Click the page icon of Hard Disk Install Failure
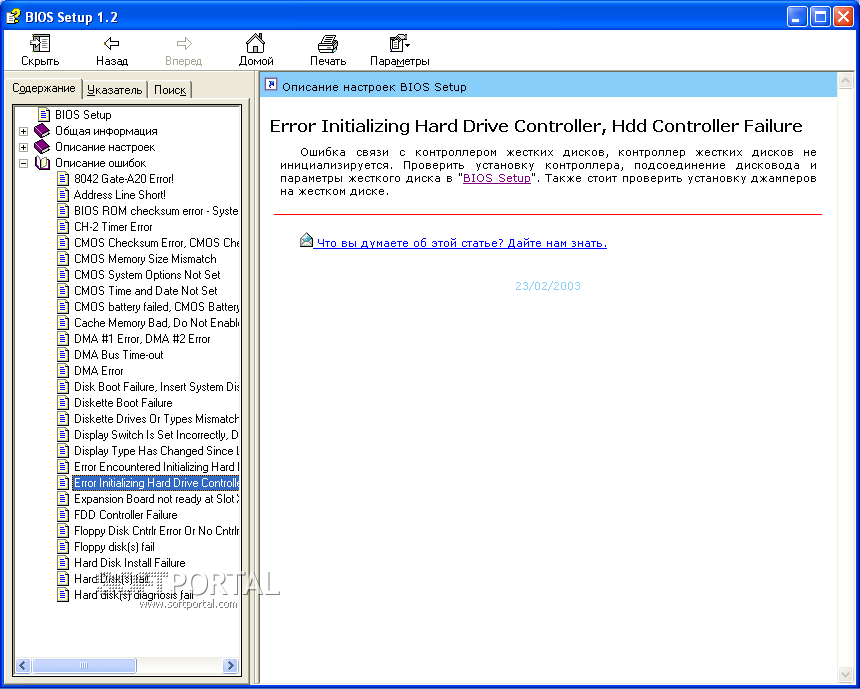Viewport: 860px width, 689px height. (x=63, y=563)
